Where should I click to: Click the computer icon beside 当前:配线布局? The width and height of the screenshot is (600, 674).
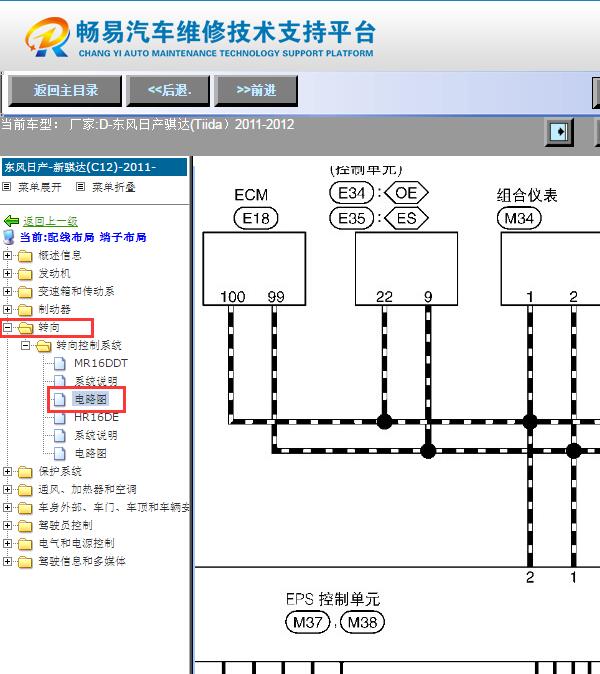[9, 237]
